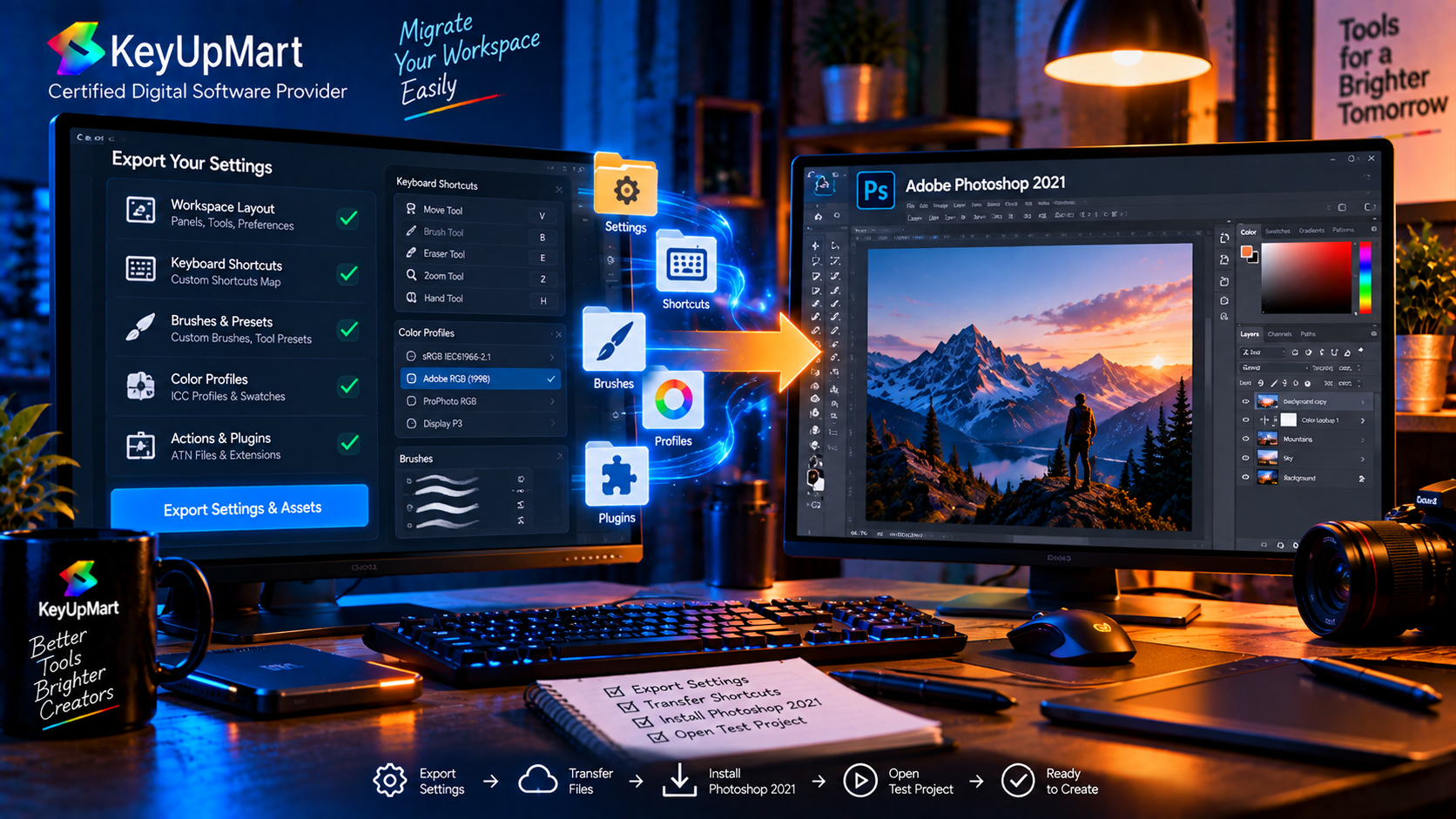Click Export Settings & Assets button
1456x819 pixels.
pos(240,507)
